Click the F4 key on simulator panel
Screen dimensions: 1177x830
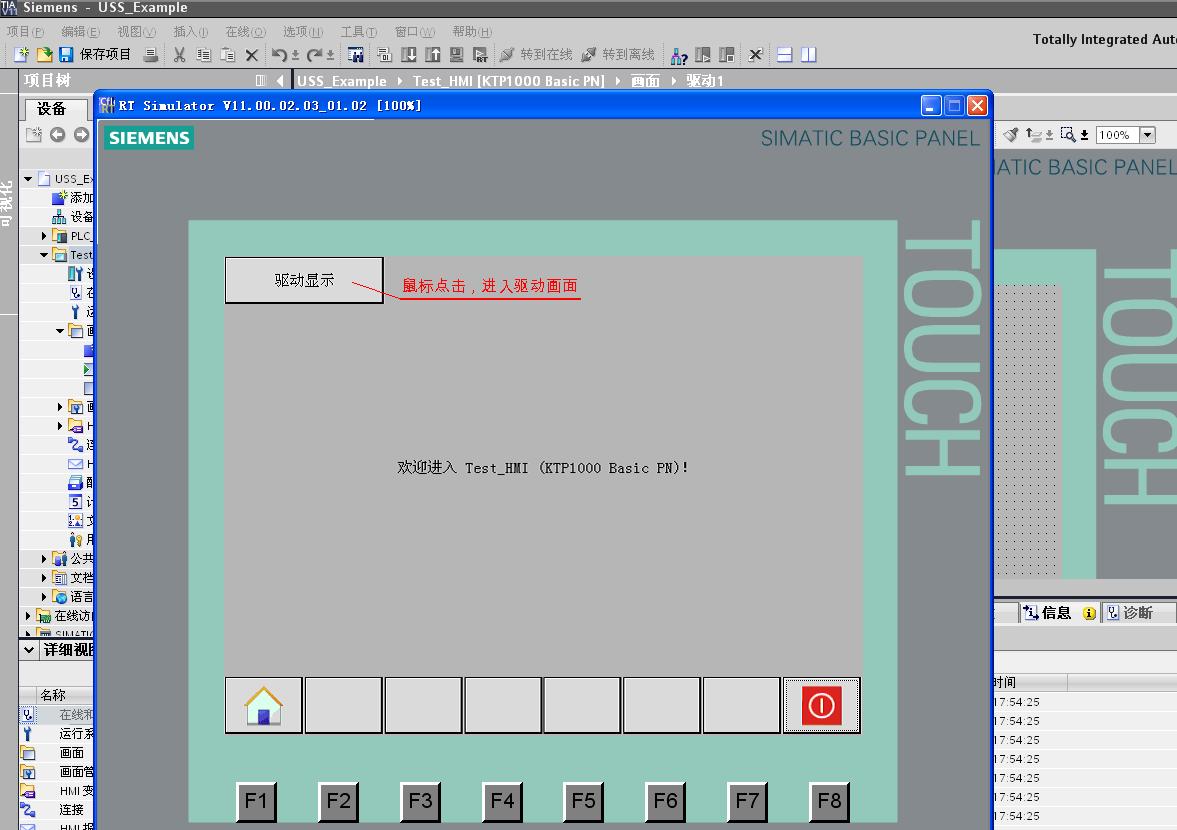click(501, 801)
